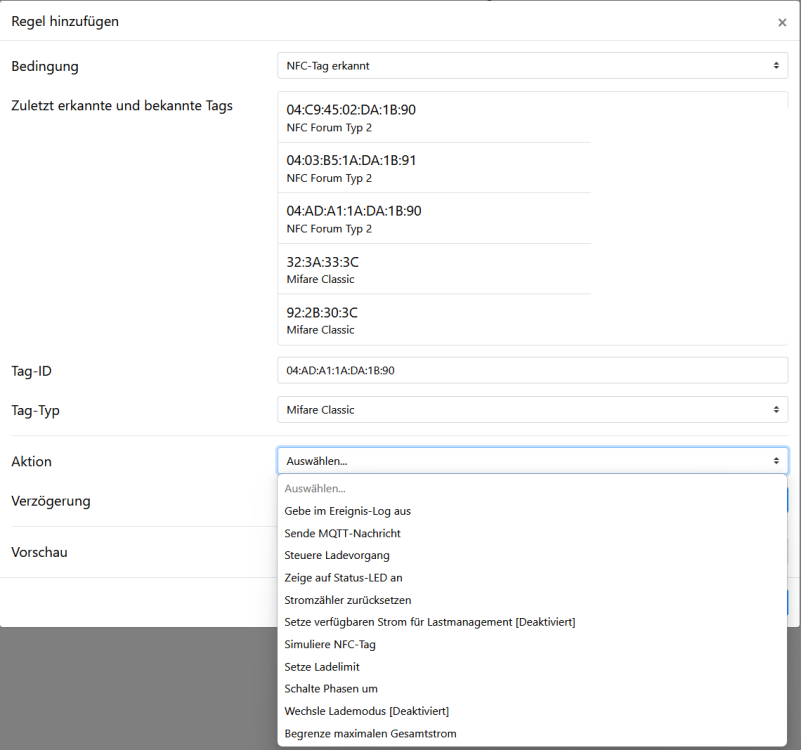Select 'Stromzähler zurücksetzen' action

pyautogui.click(x=347, y=600)
